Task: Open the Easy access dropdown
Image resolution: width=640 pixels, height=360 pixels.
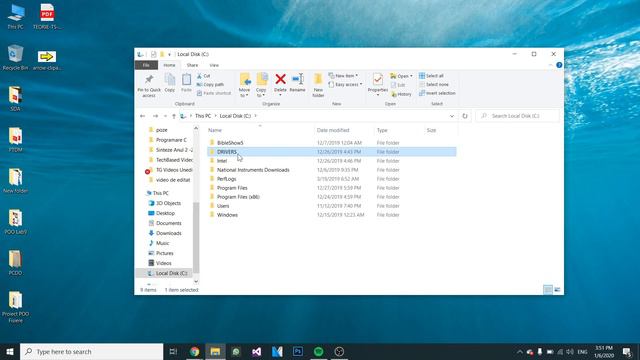Action: (345, 84)
